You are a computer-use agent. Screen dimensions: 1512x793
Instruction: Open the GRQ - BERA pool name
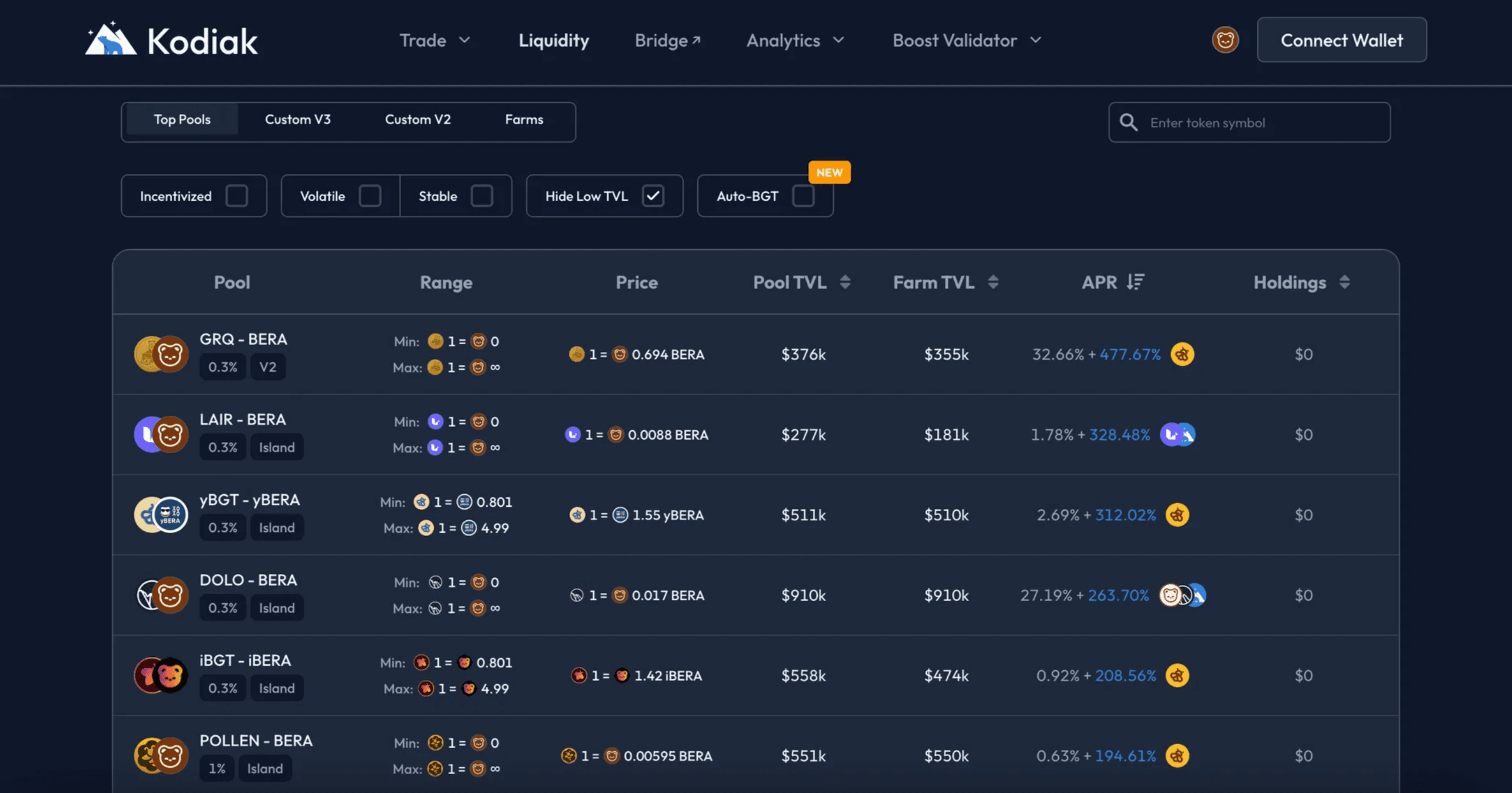click(x=243, y=339)
